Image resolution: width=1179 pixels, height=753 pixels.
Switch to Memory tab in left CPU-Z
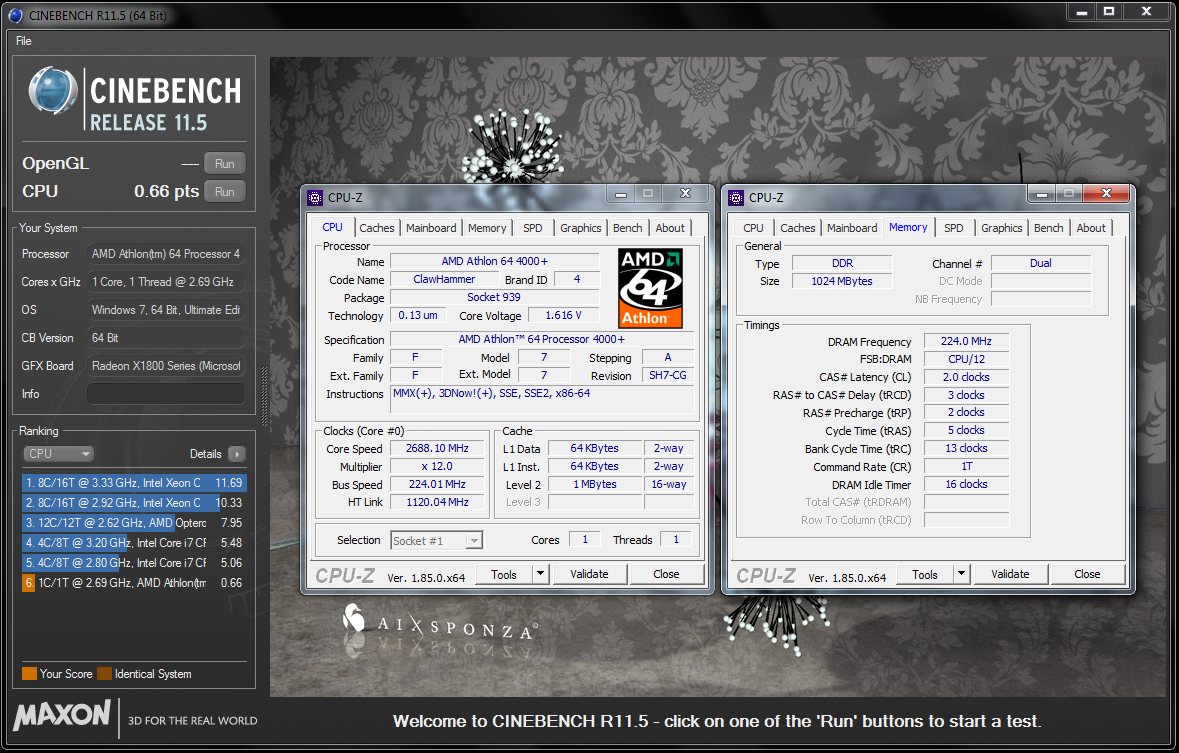click(x=487, y=228)
